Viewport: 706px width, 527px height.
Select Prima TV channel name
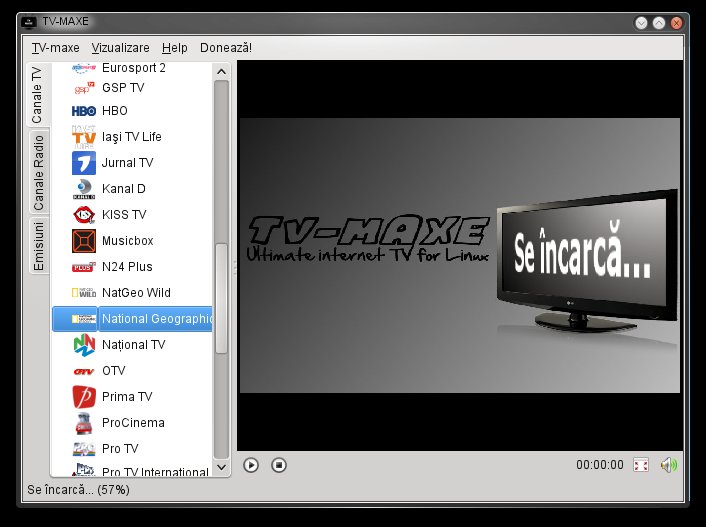coord(127,397)
